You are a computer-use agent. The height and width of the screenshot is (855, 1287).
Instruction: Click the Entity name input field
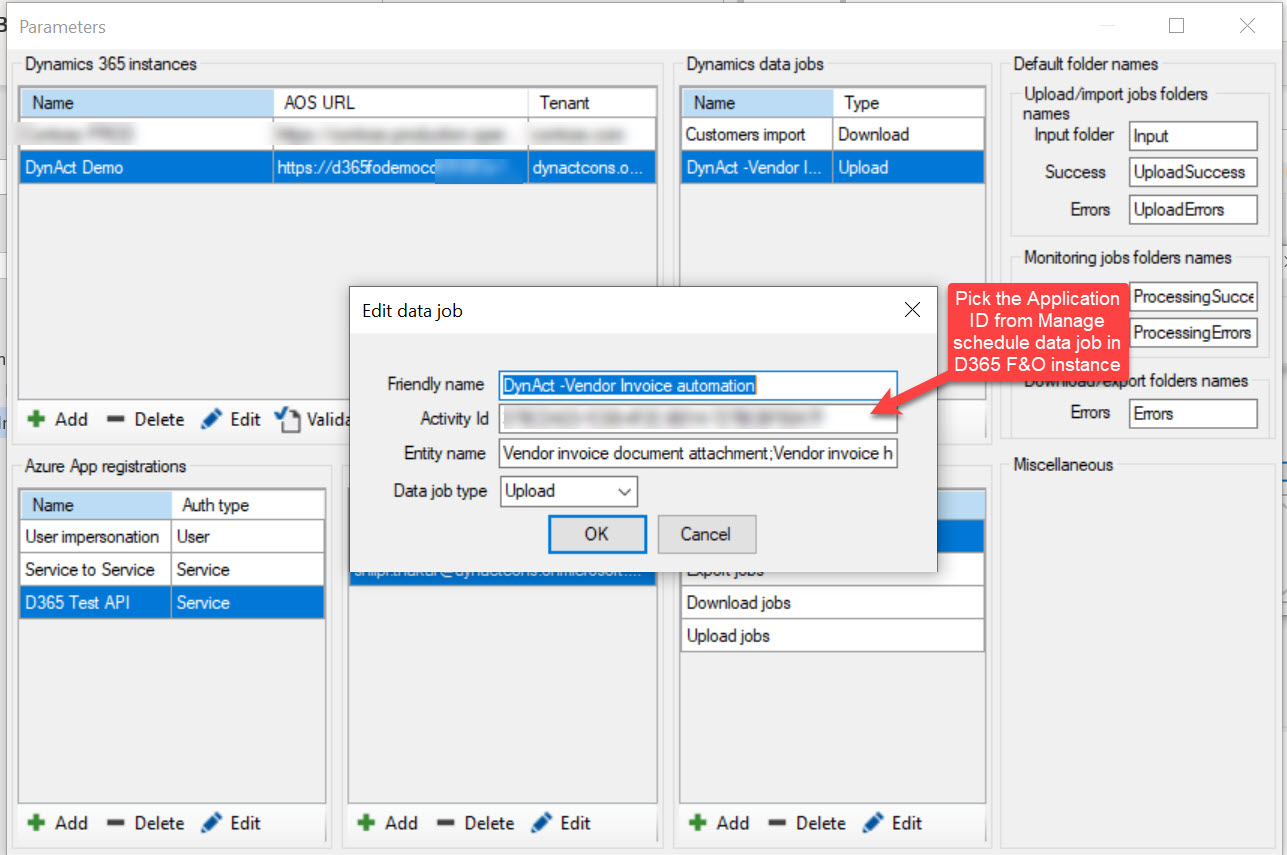tap(698, 454)
